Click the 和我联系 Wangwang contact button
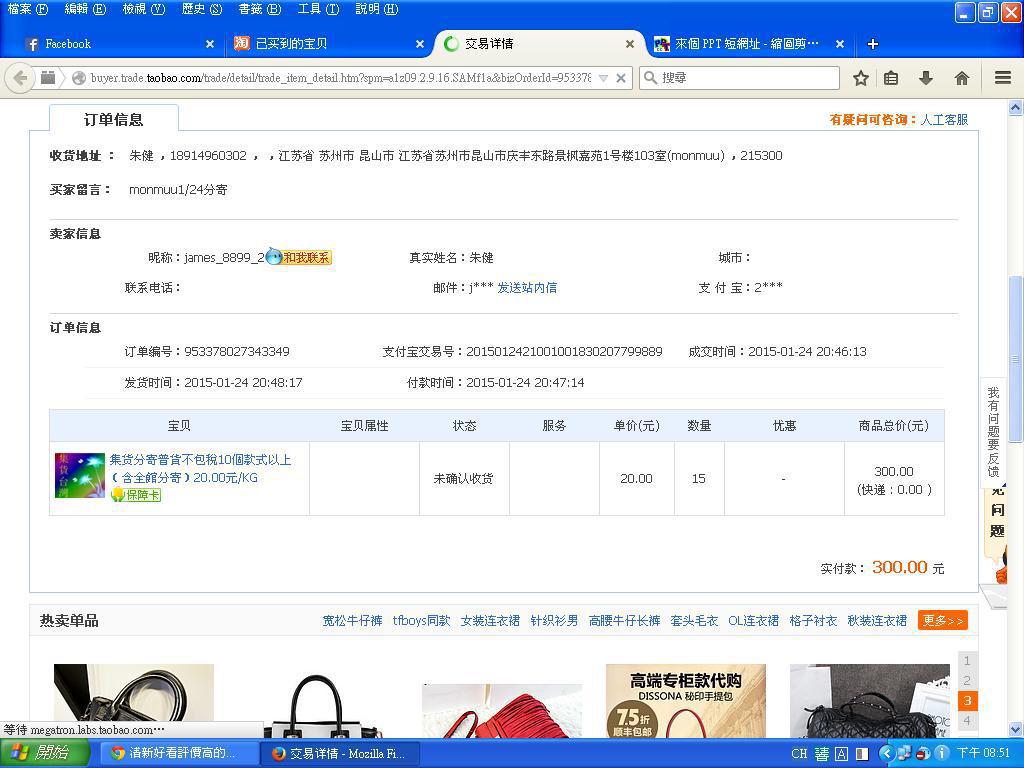This screenshot has height=768, width=1024. point(299,257)
